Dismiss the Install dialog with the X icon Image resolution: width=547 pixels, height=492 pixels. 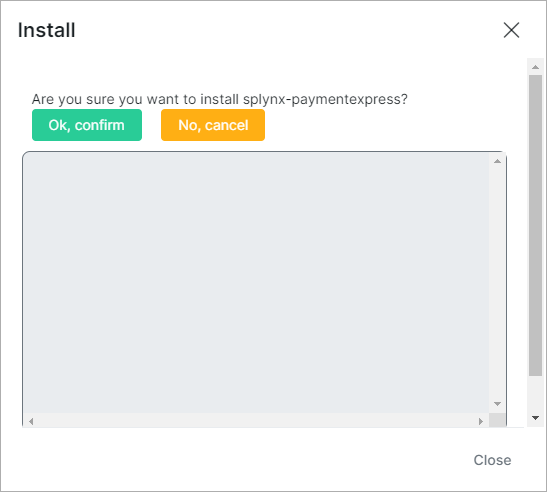click(511, 30)
